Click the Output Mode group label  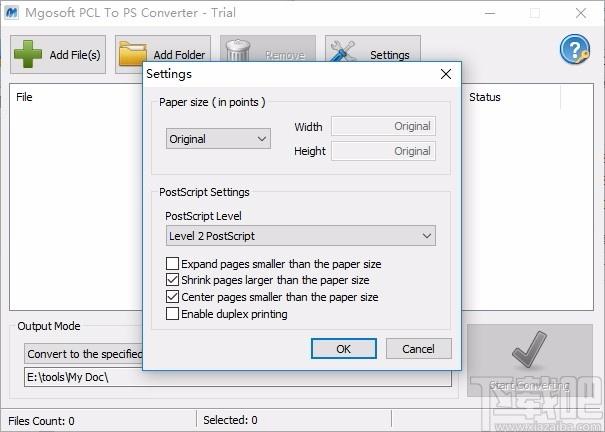click(49, 326)
